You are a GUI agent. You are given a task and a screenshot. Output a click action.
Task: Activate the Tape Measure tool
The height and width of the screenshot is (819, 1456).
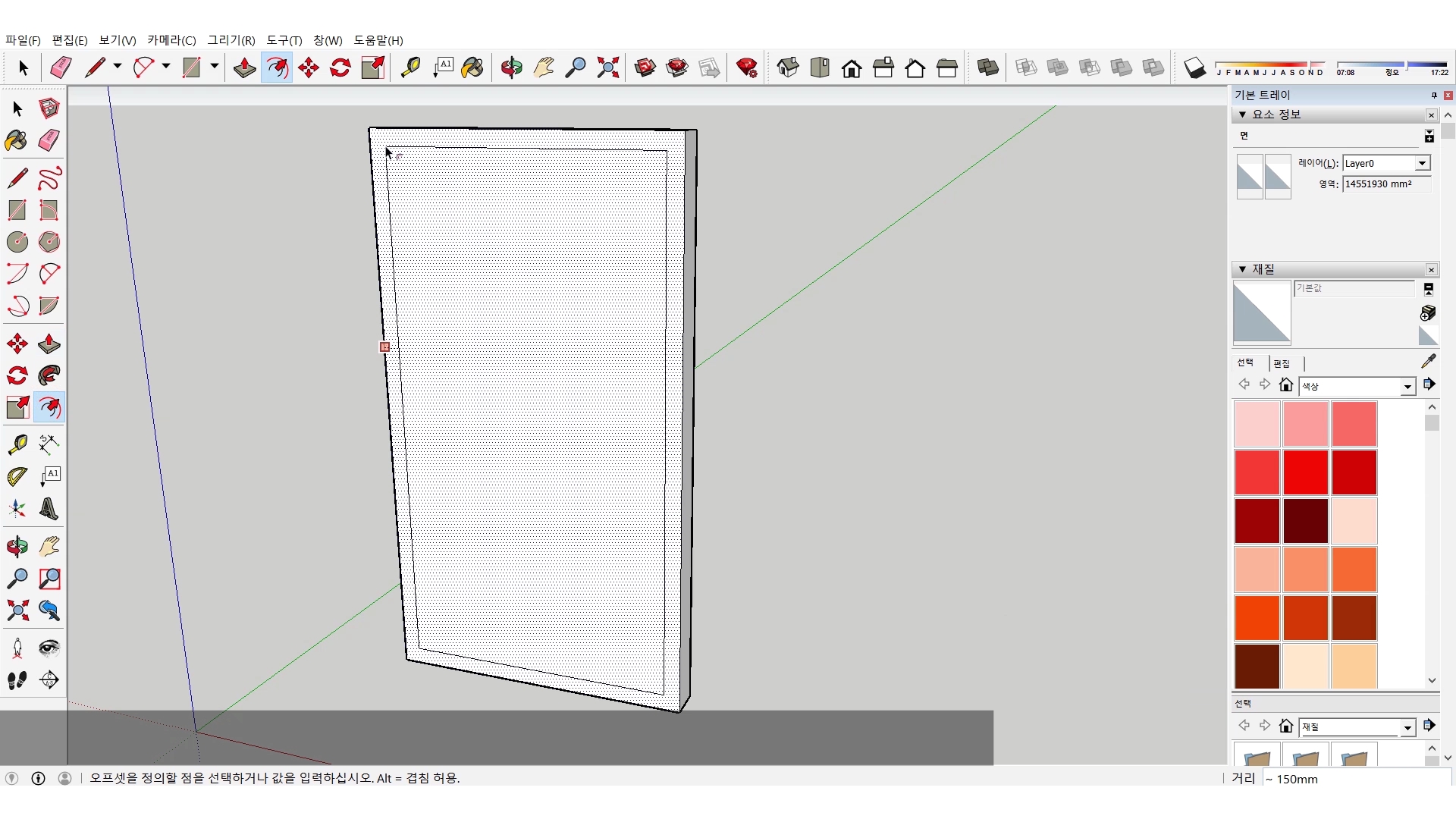pos(410,67)
